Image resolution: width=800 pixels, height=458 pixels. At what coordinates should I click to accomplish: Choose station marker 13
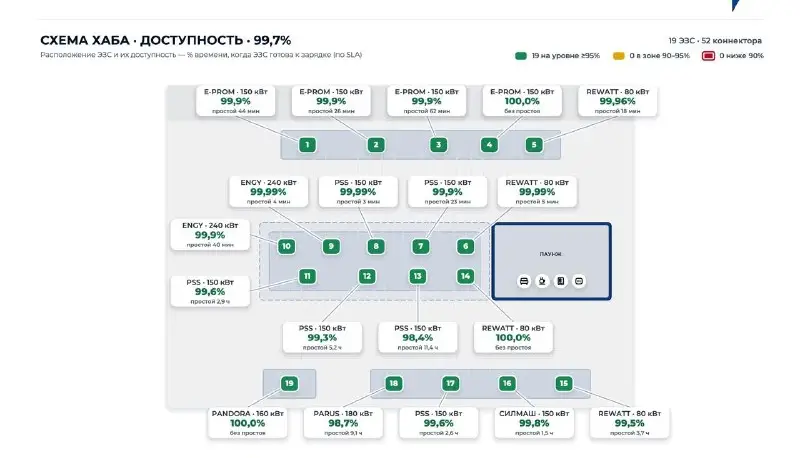click(418, 276)
